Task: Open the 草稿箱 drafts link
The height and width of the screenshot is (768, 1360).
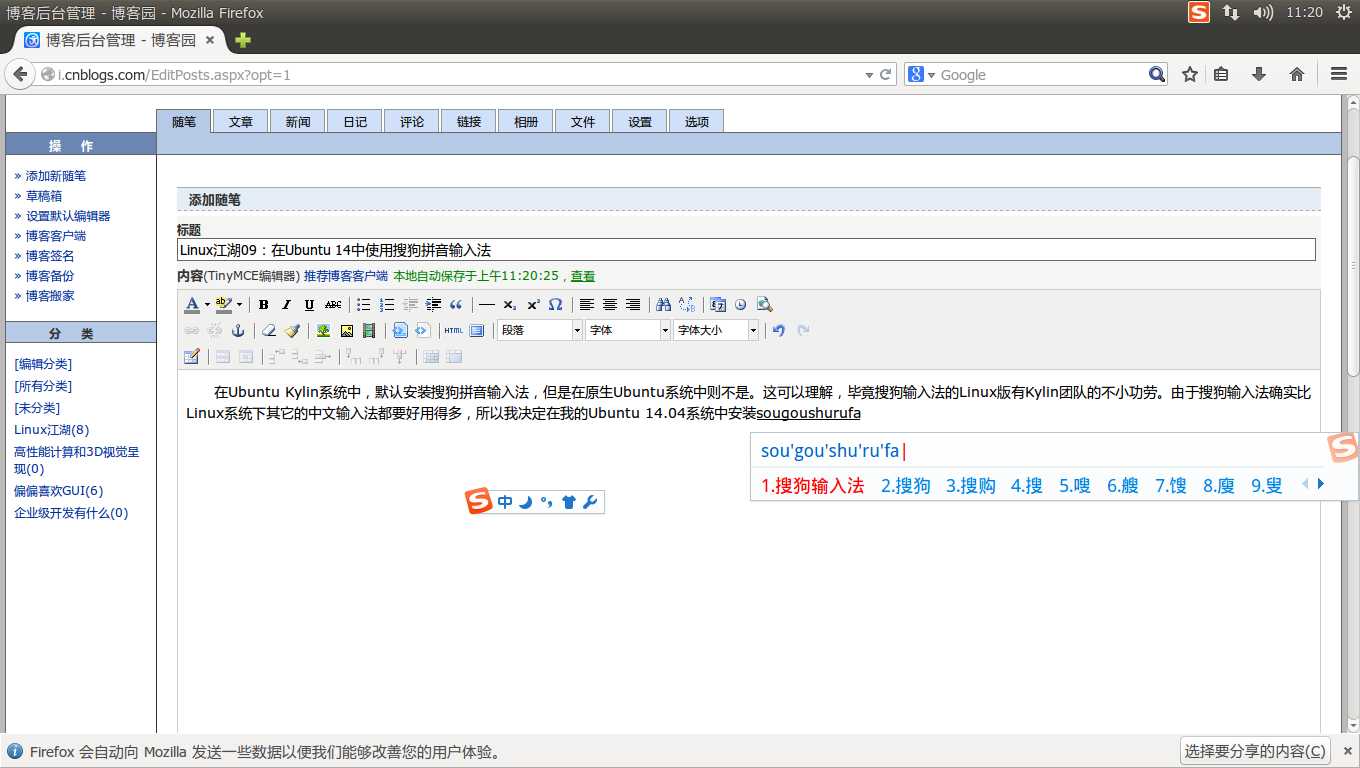Action: (x=44, y=196)
